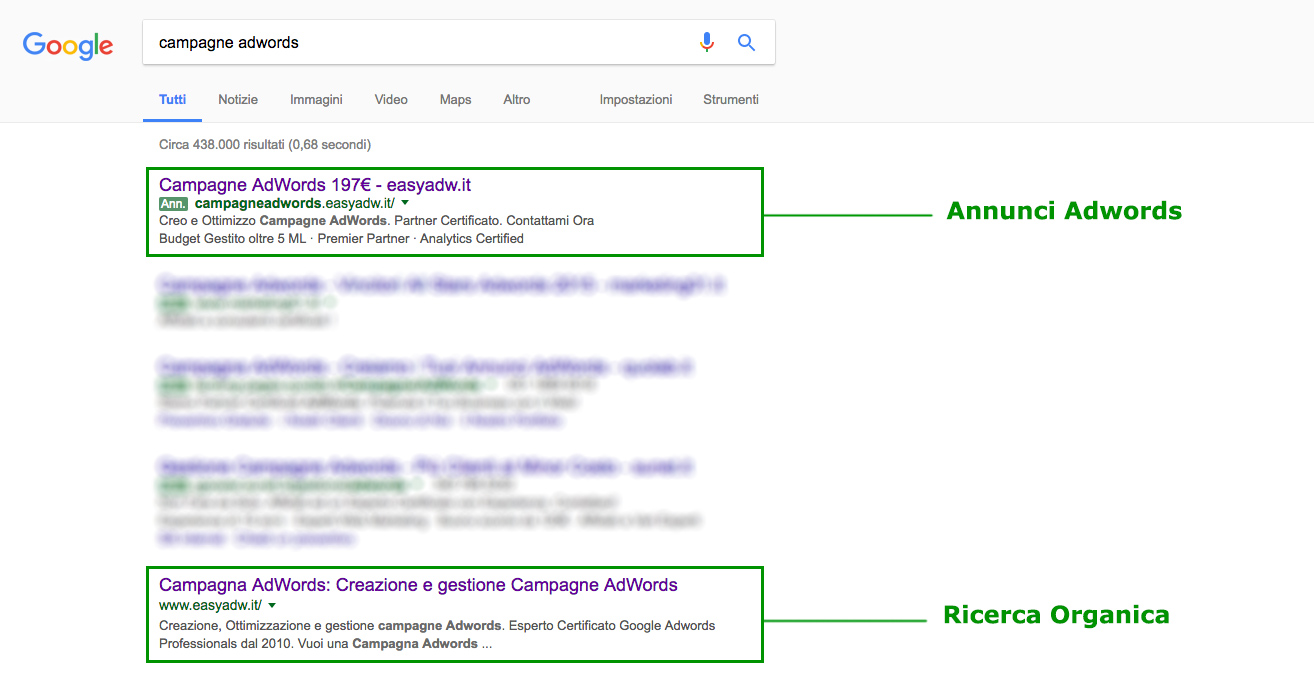This screenshot has height=686, width=1314.
Task: Select the Tutti tab
Action: (172, 99)
